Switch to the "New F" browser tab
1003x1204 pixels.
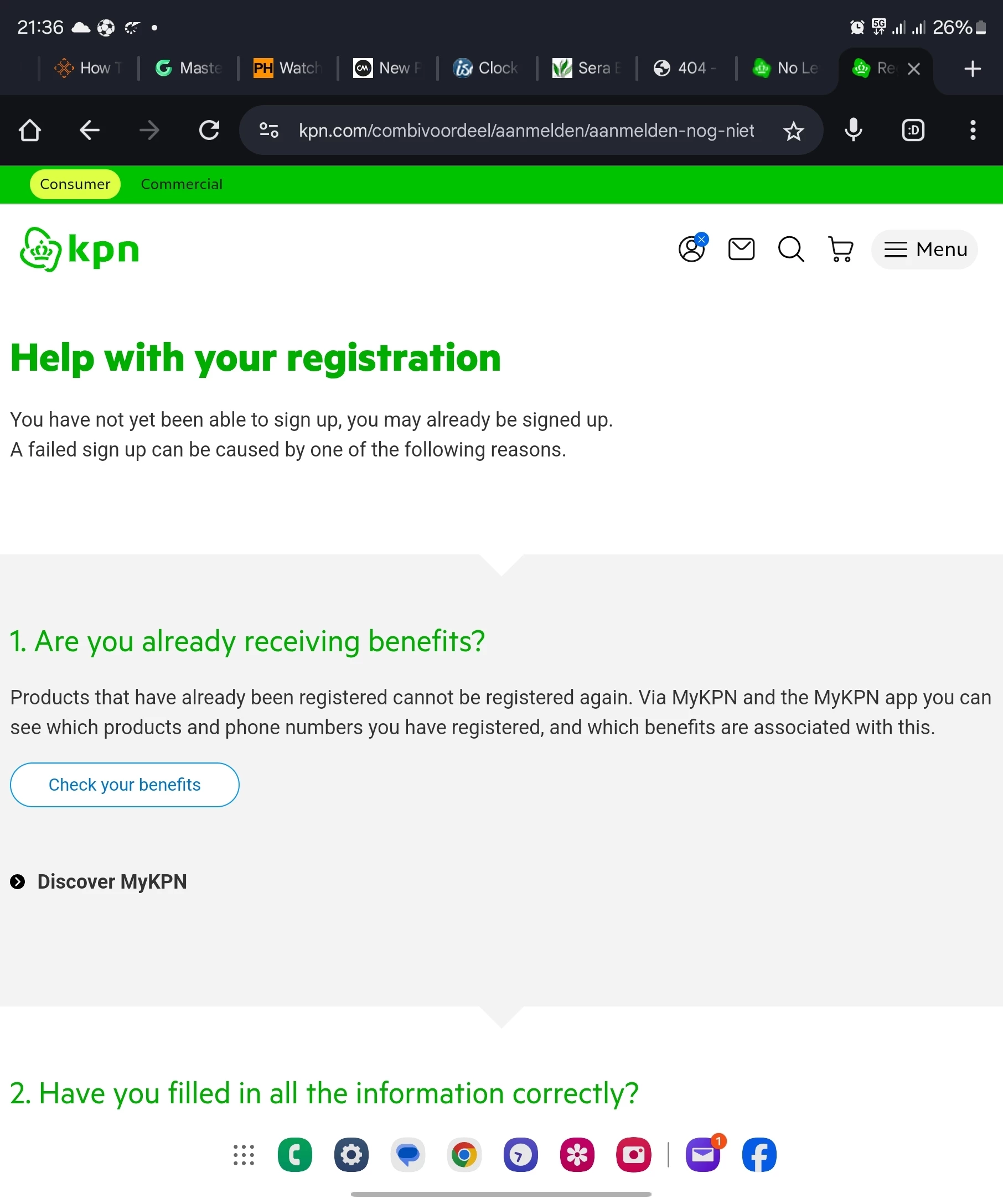coord(387,68)
